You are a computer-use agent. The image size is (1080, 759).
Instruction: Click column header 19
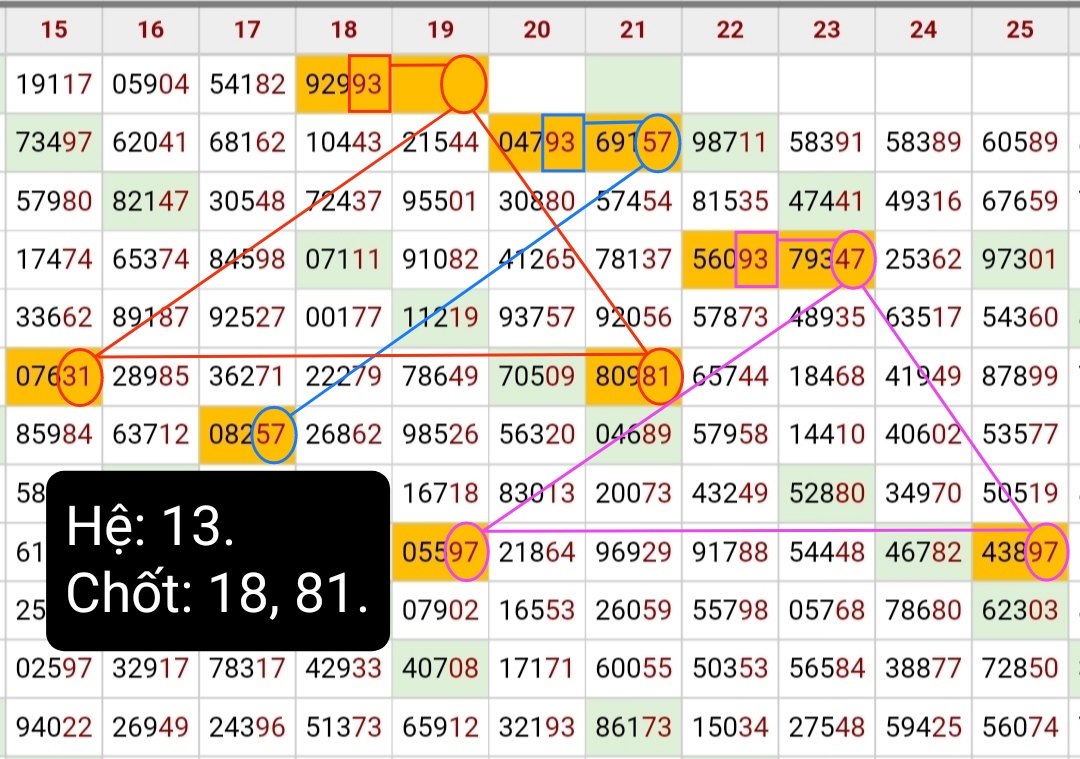(x=440, y=30)
